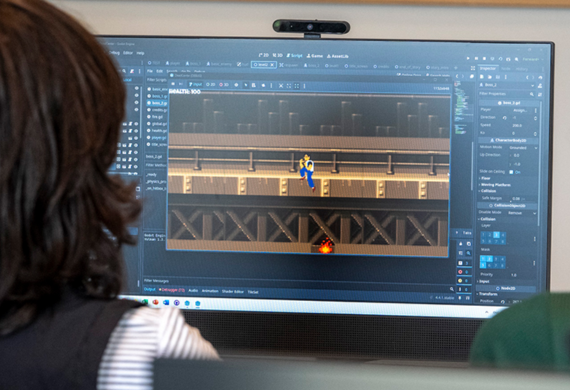Assign the Player property
Screen dimensions: 570x390
click(x=520, y=110)
